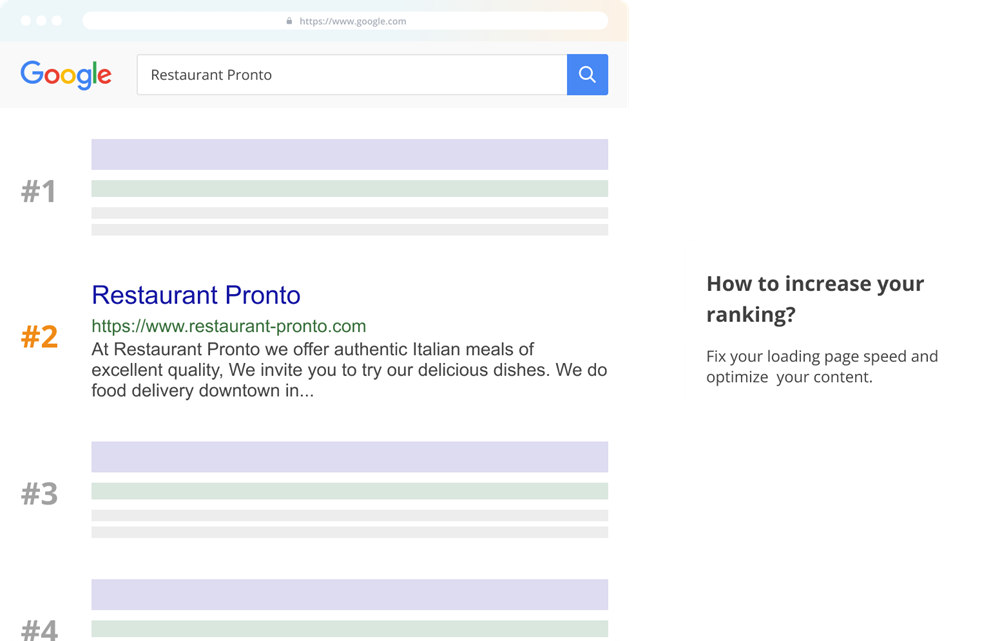Open the green restaurant-pronto.com URL link
1000x641 pixels.
(x=229, y=326)
